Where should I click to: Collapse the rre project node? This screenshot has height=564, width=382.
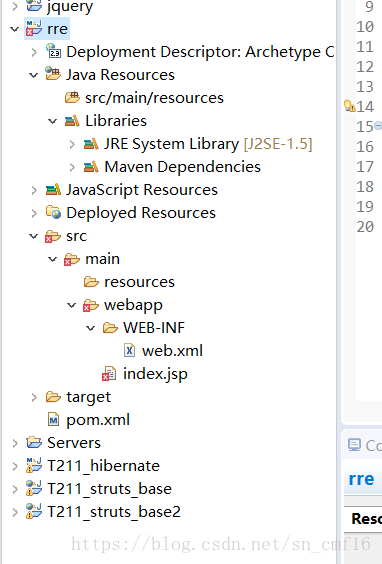coord(14,29)
